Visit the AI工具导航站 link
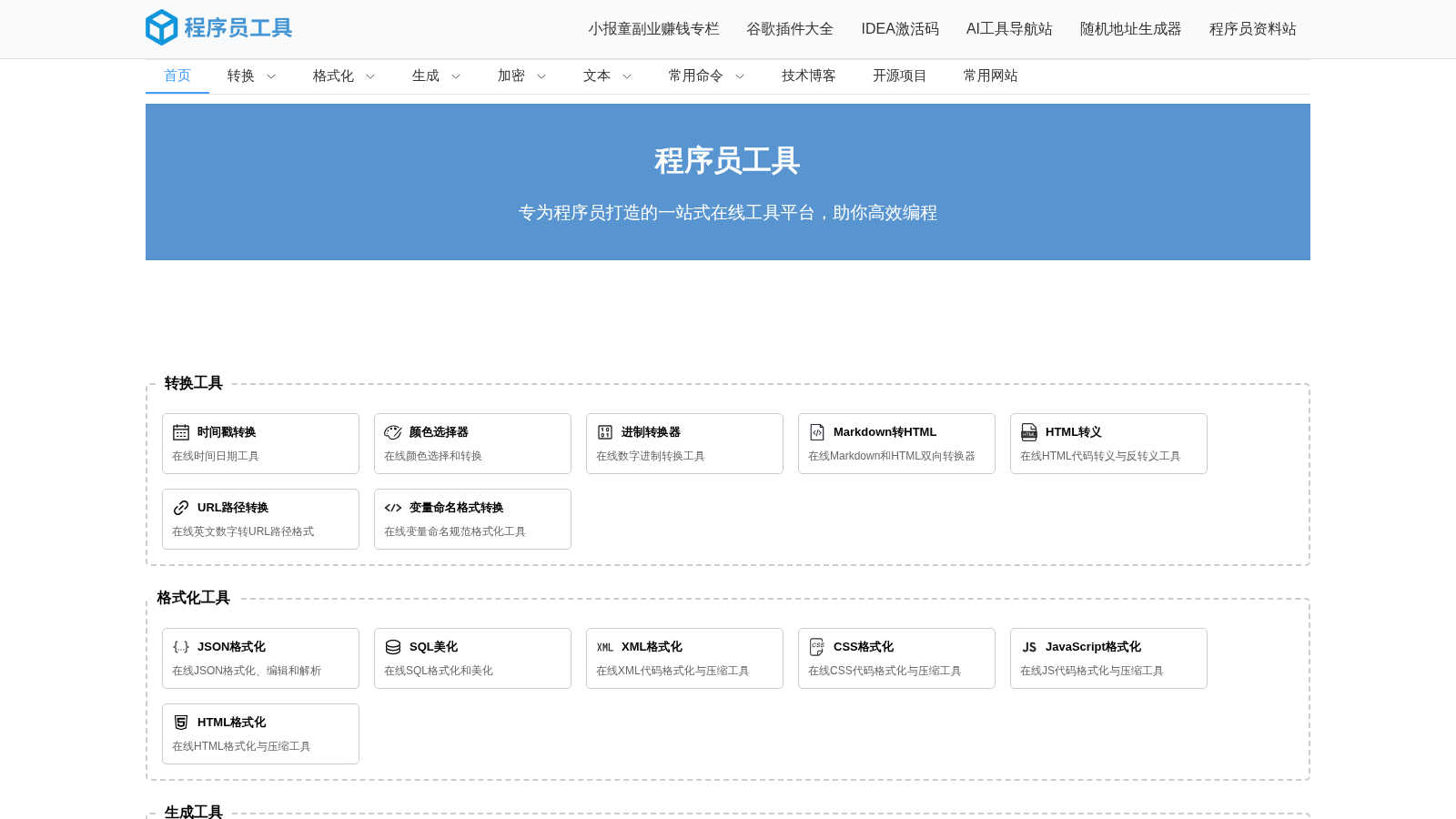 coord(1009,29)
